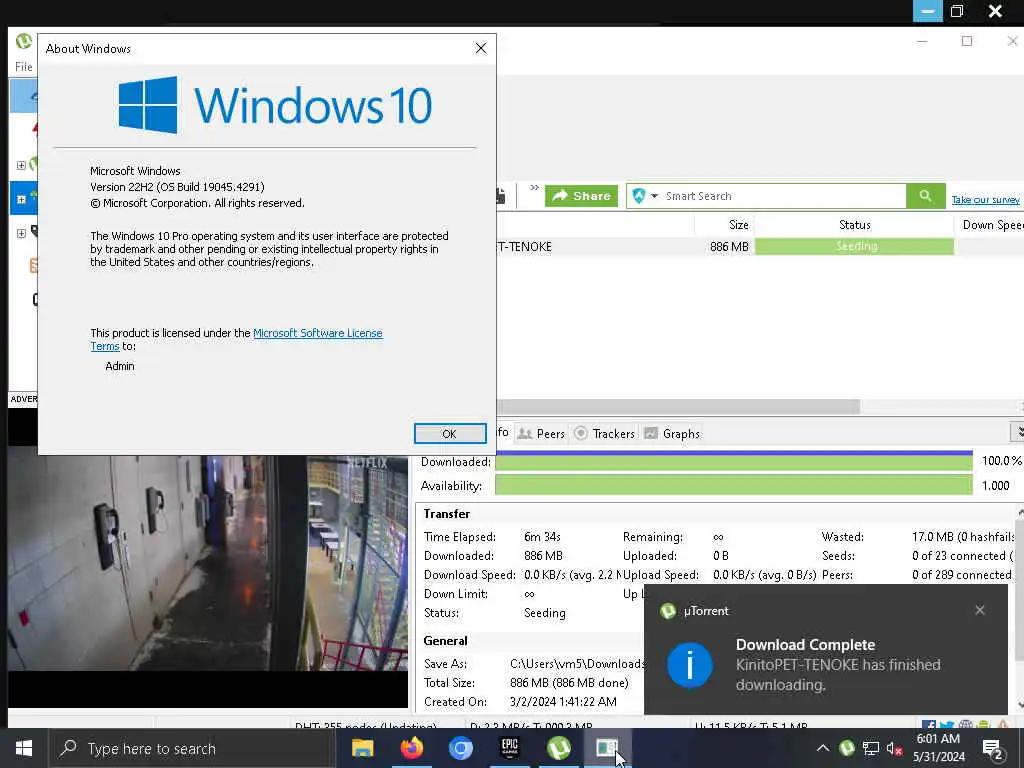
Task: Click the Wasted value 17.0 MB
Action: (x=963, y=537)
